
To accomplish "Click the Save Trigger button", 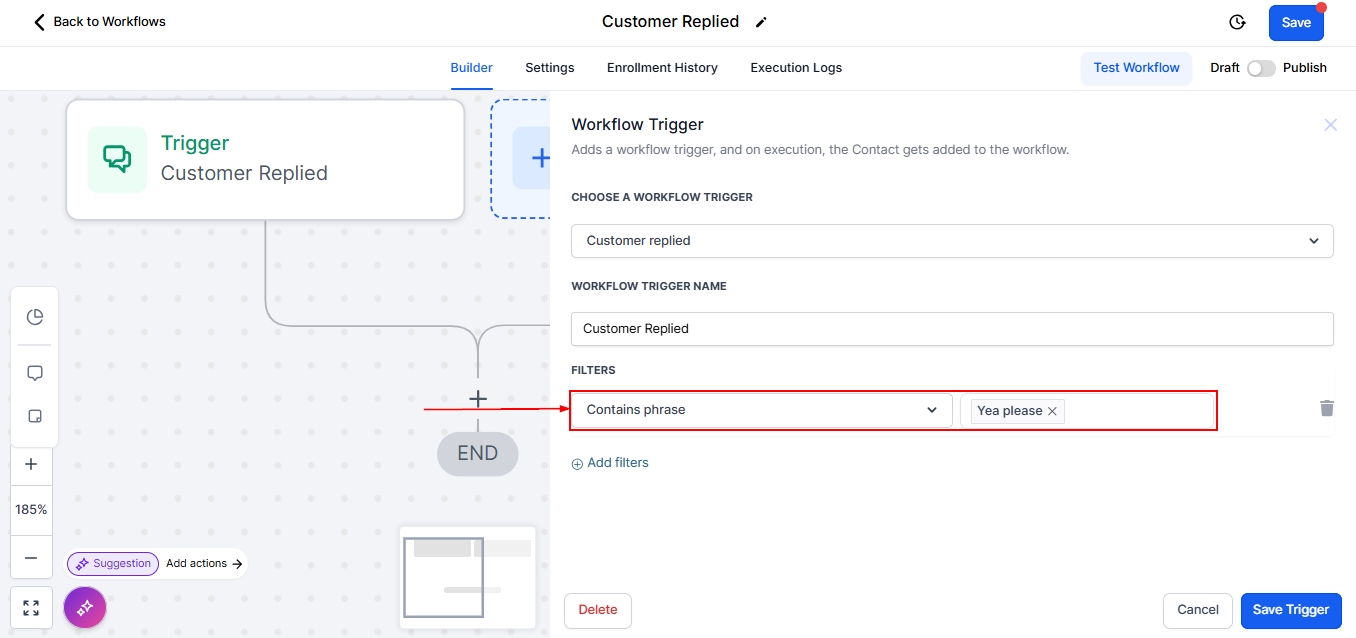I will [x=1290, y=610].
